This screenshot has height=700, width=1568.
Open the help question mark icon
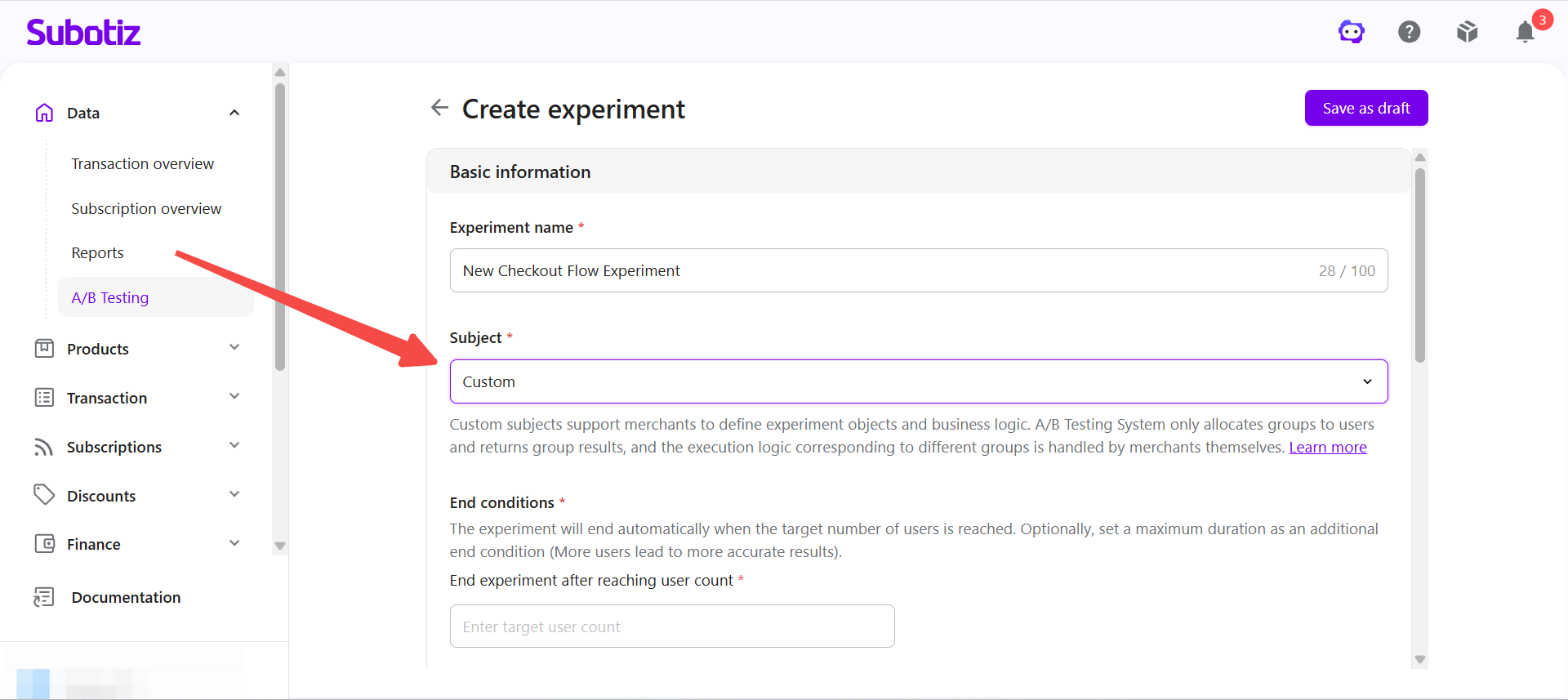(x=1410, y=32)
